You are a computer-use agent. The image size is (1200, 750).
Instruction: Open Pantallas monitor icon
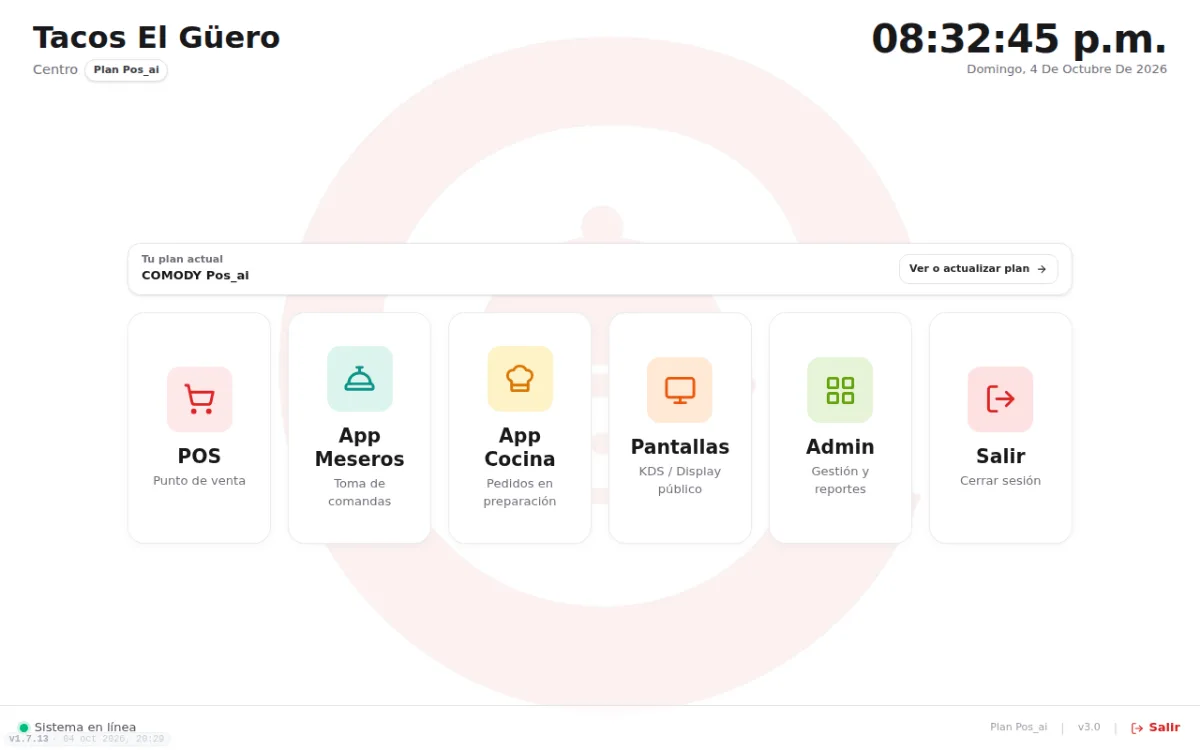click(680, 390)
